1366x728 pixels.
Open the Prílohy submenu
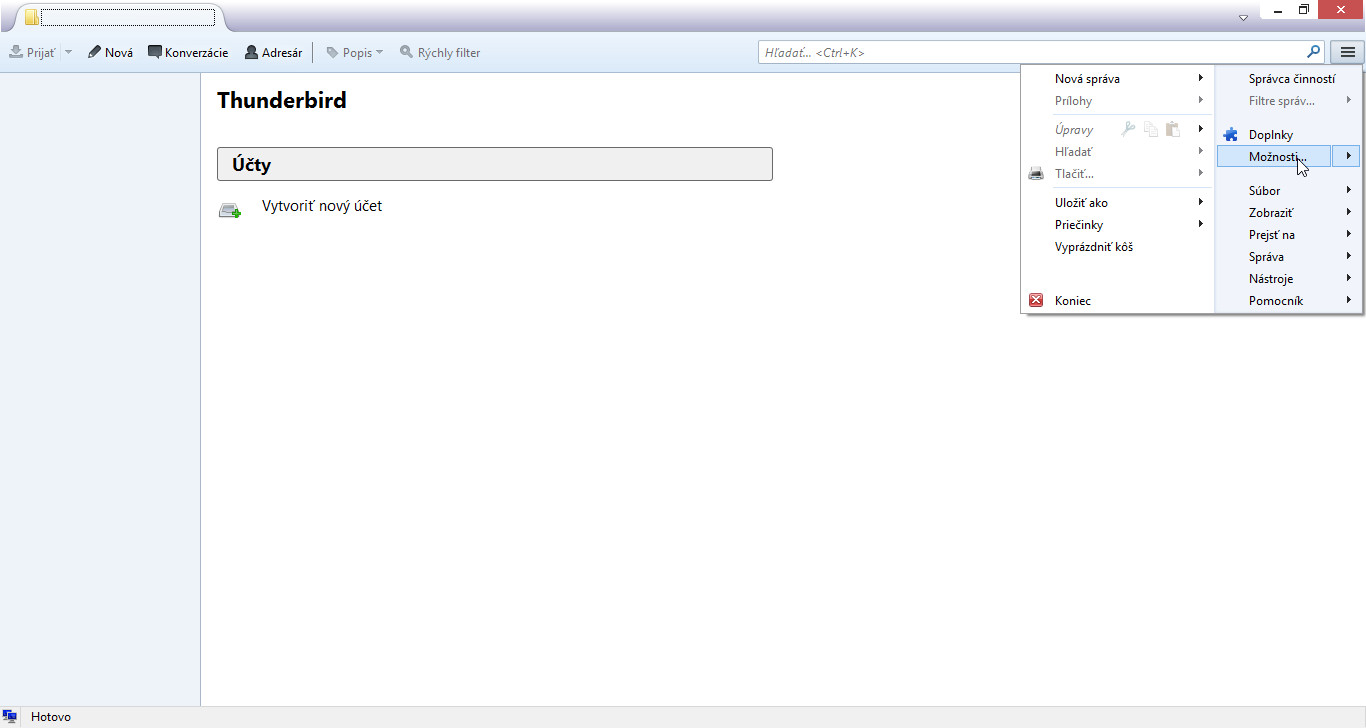(1117, 100)
